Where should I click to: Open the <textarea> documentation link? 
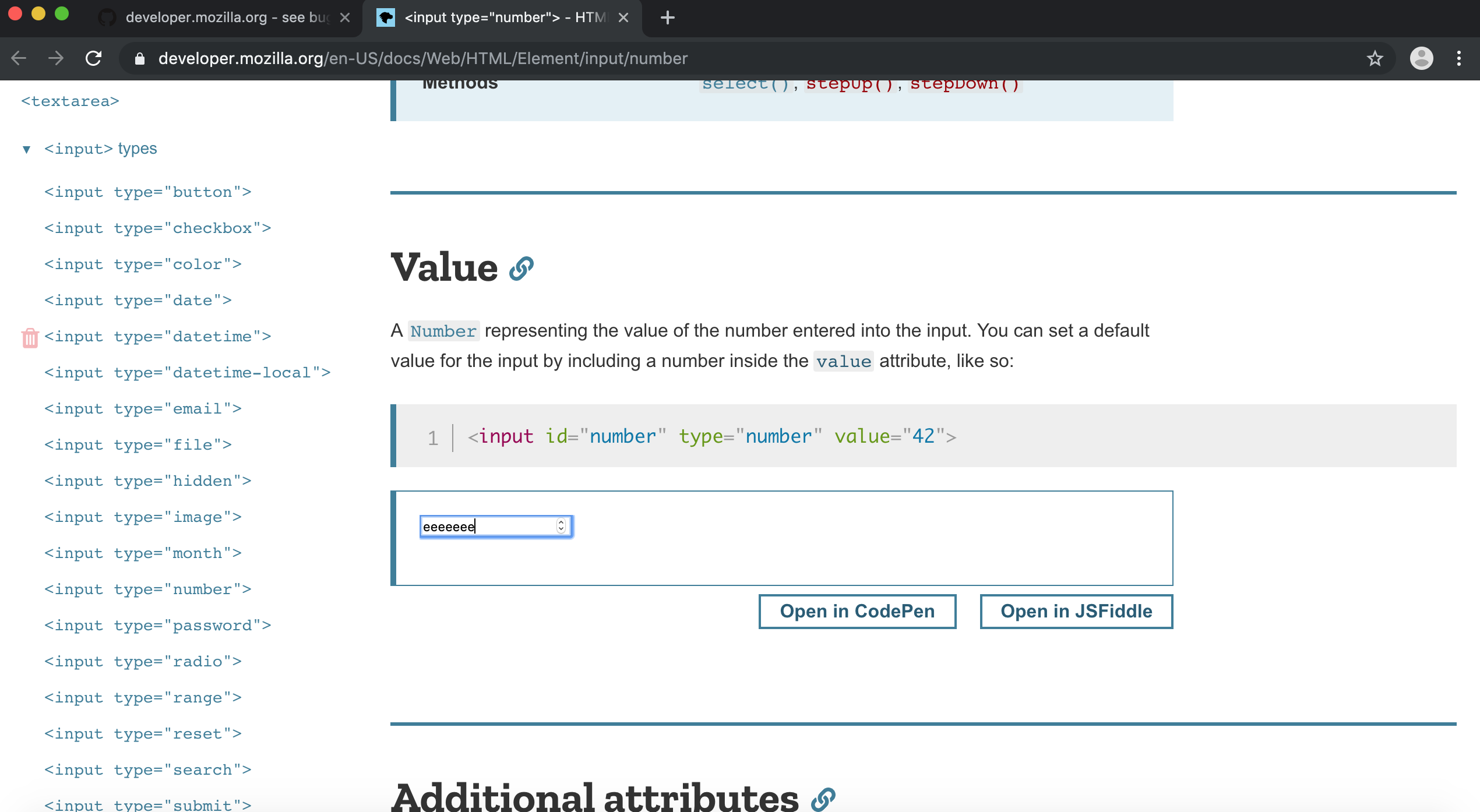point(69,100)
